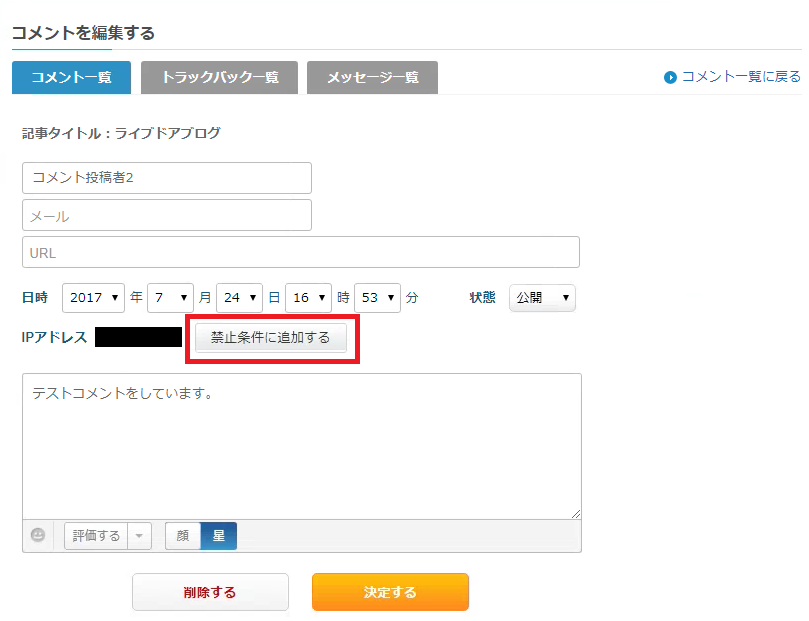Open the emoji smiley picker icon
The height and width of the screenshot is (621, 809).
(38, 536)
